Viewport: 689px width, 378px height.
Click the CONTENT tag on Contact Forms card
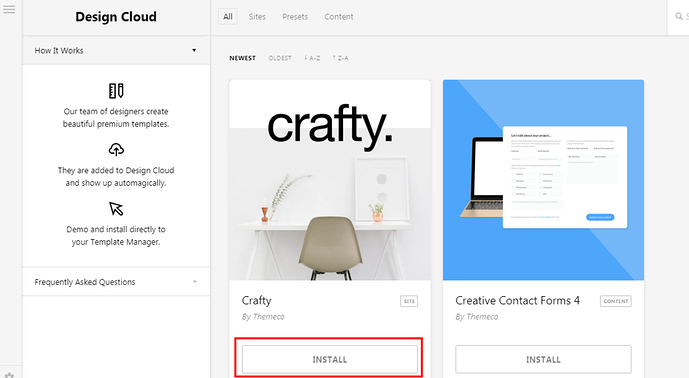point(616,301)
